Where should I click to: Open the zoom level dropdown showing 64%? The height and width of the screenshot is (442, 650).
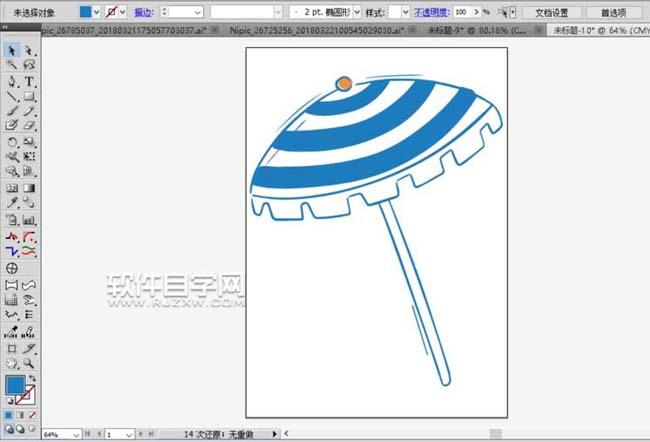coord(77,435)
